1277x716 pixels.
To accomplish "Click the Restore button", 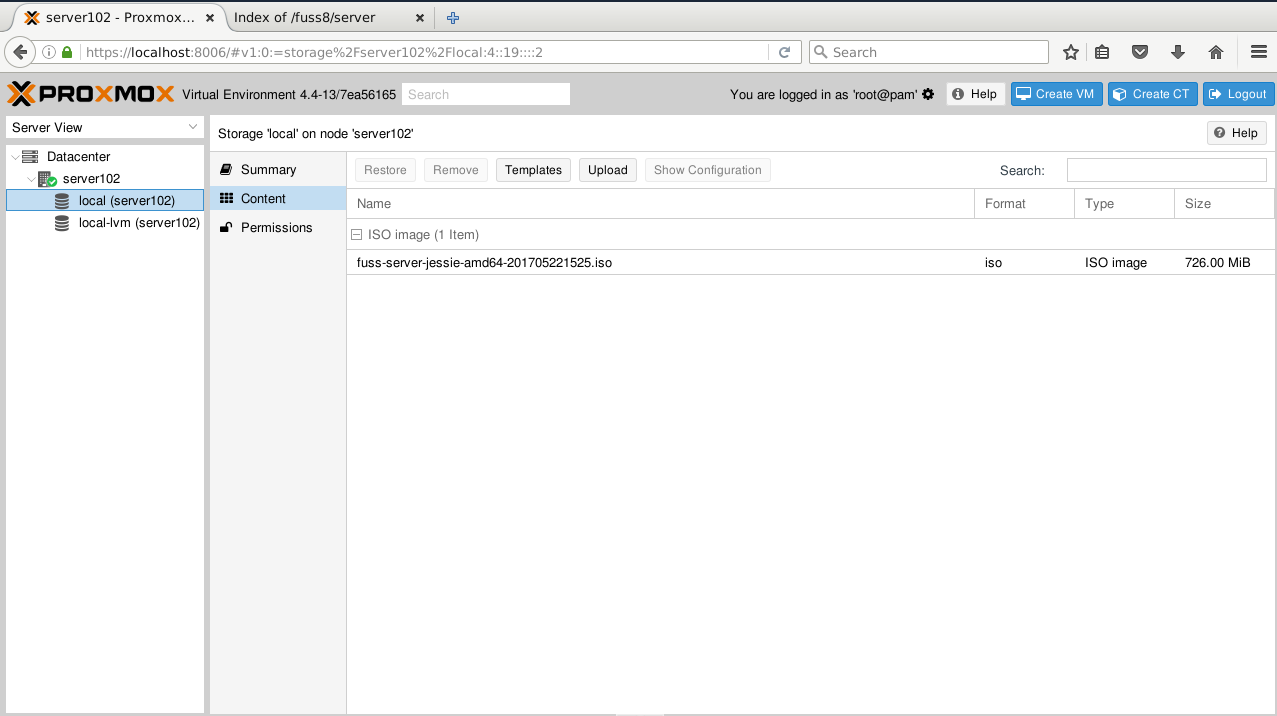I will (x=385, y=170).
